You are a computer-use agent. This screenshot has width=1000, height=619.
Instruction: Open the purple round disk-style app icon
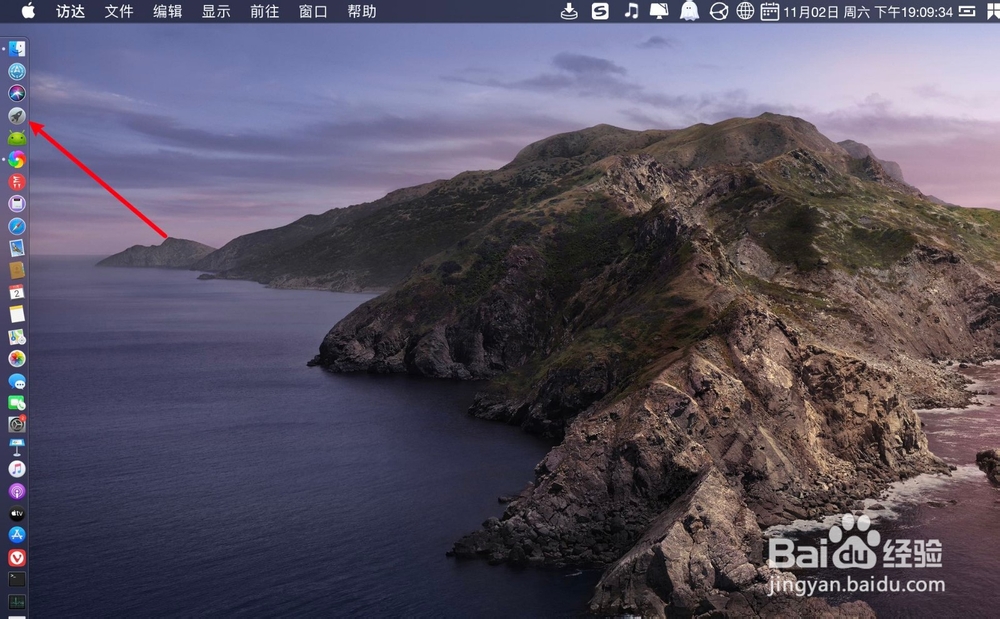coord(17,204)
